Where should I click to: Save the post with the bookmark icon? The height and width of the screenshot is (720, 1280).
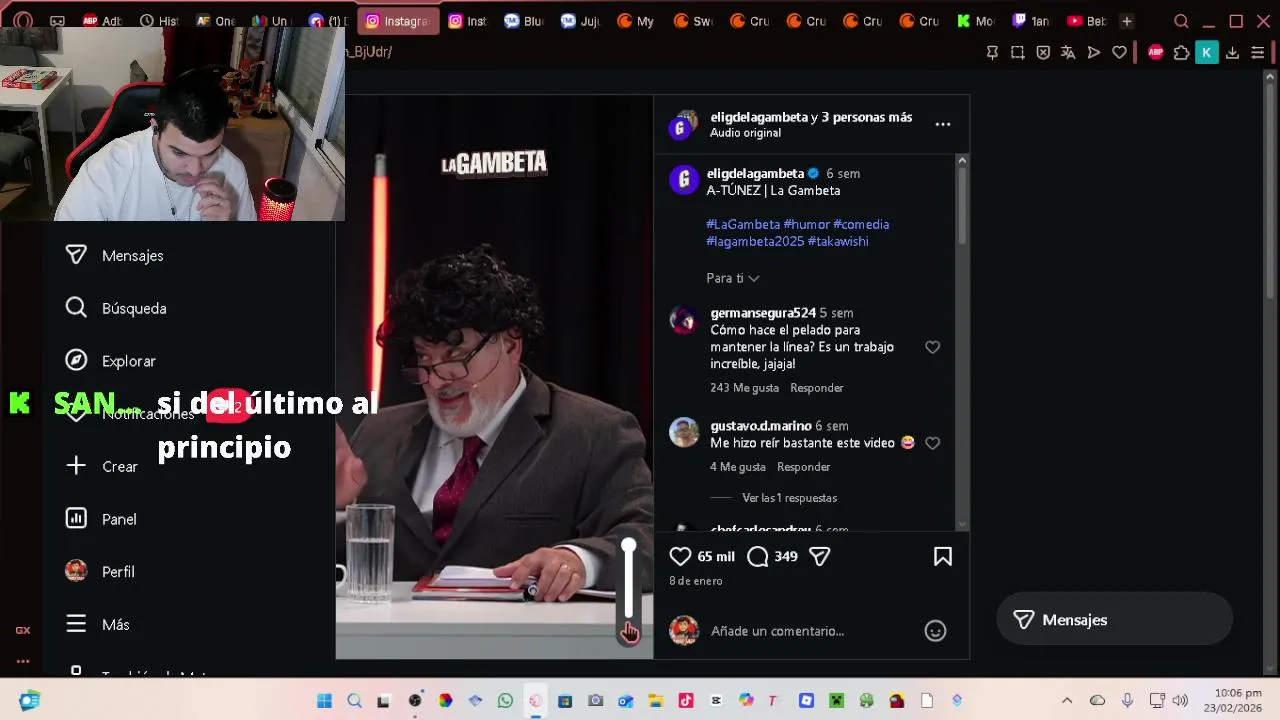[x=942, y=556]
